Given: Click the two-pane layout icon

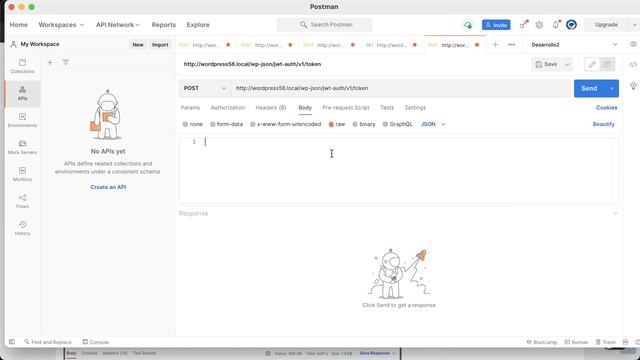Looking at the screenshot, I should coord(625,342).
